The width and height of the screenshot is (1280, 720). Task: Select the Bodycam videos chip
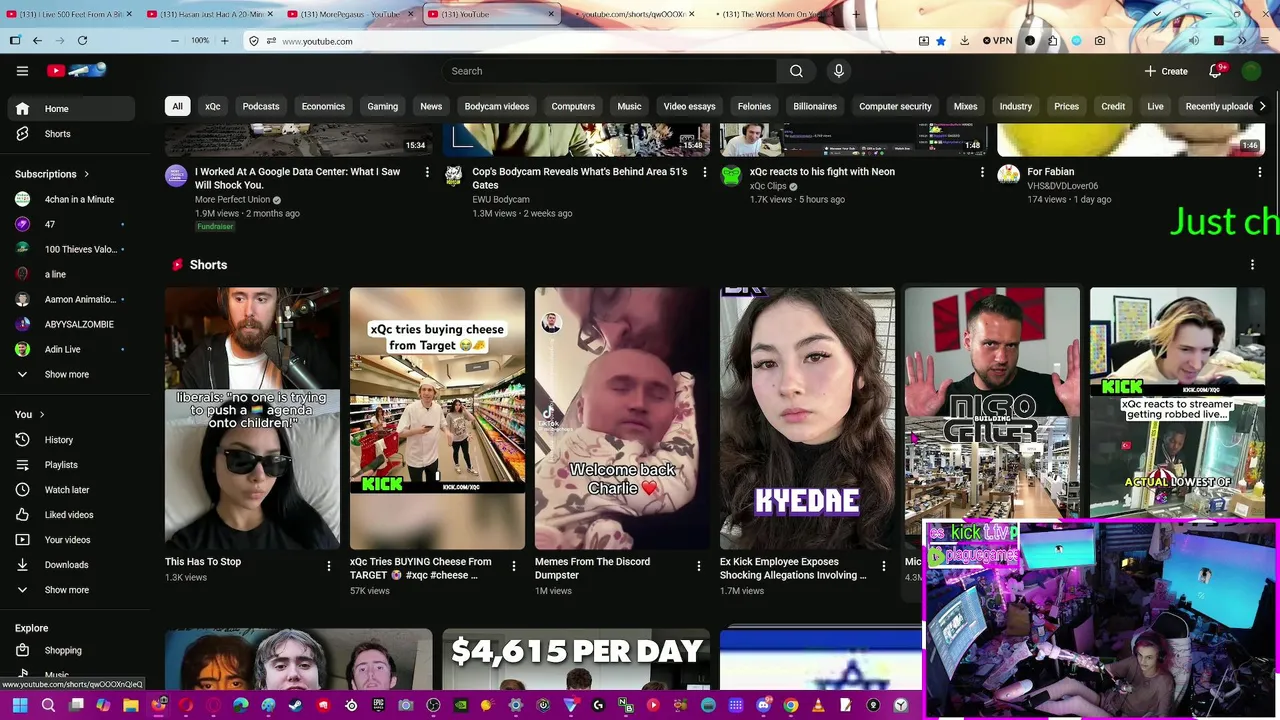point(496,106)
